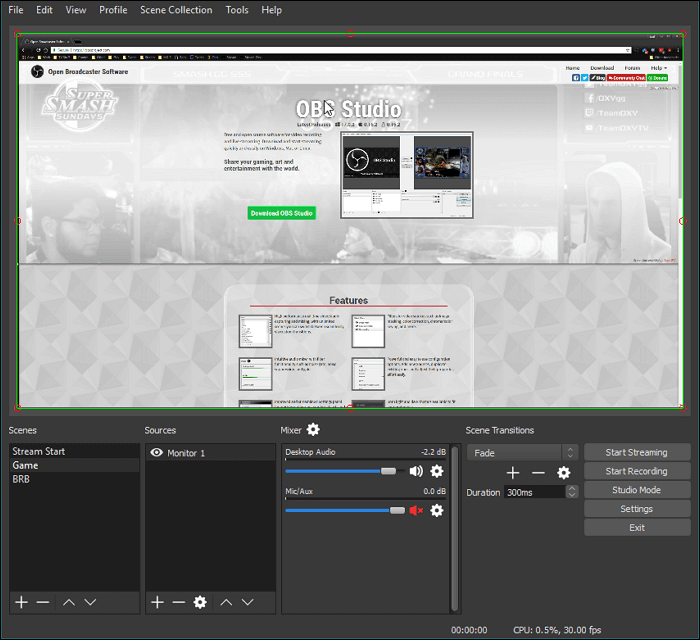Click Start Recording button
The width and height of the screenshot is (700, 640).
tap(637, 471)
